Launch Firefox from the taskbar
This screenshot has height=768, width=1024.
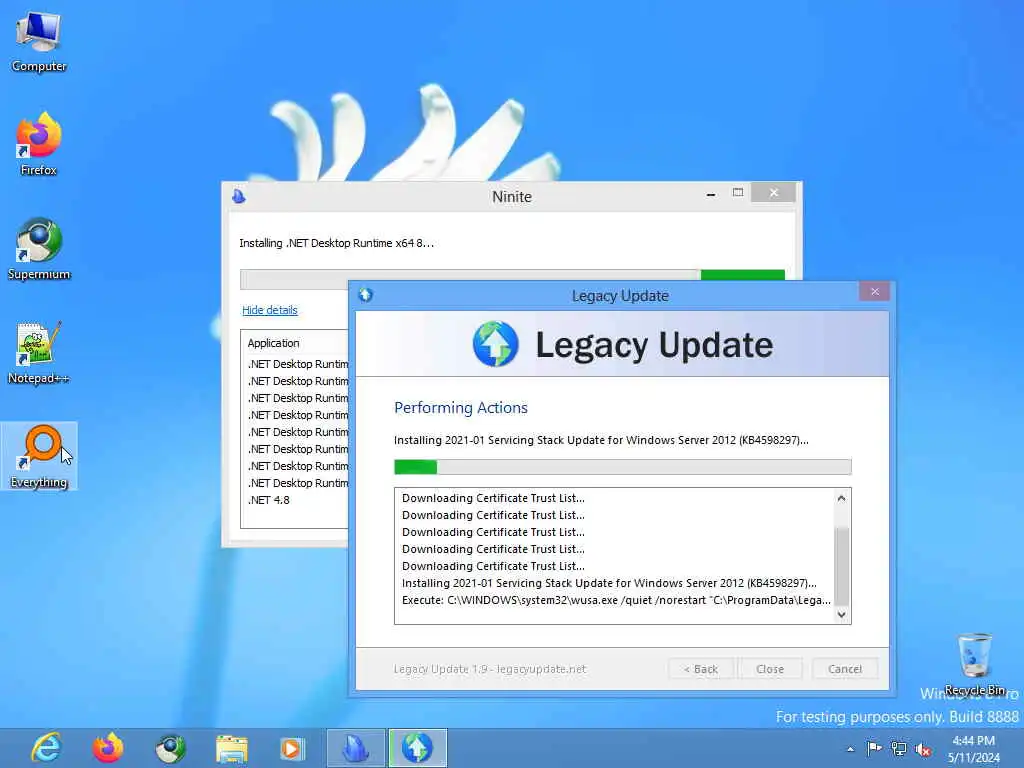(108, 748)
